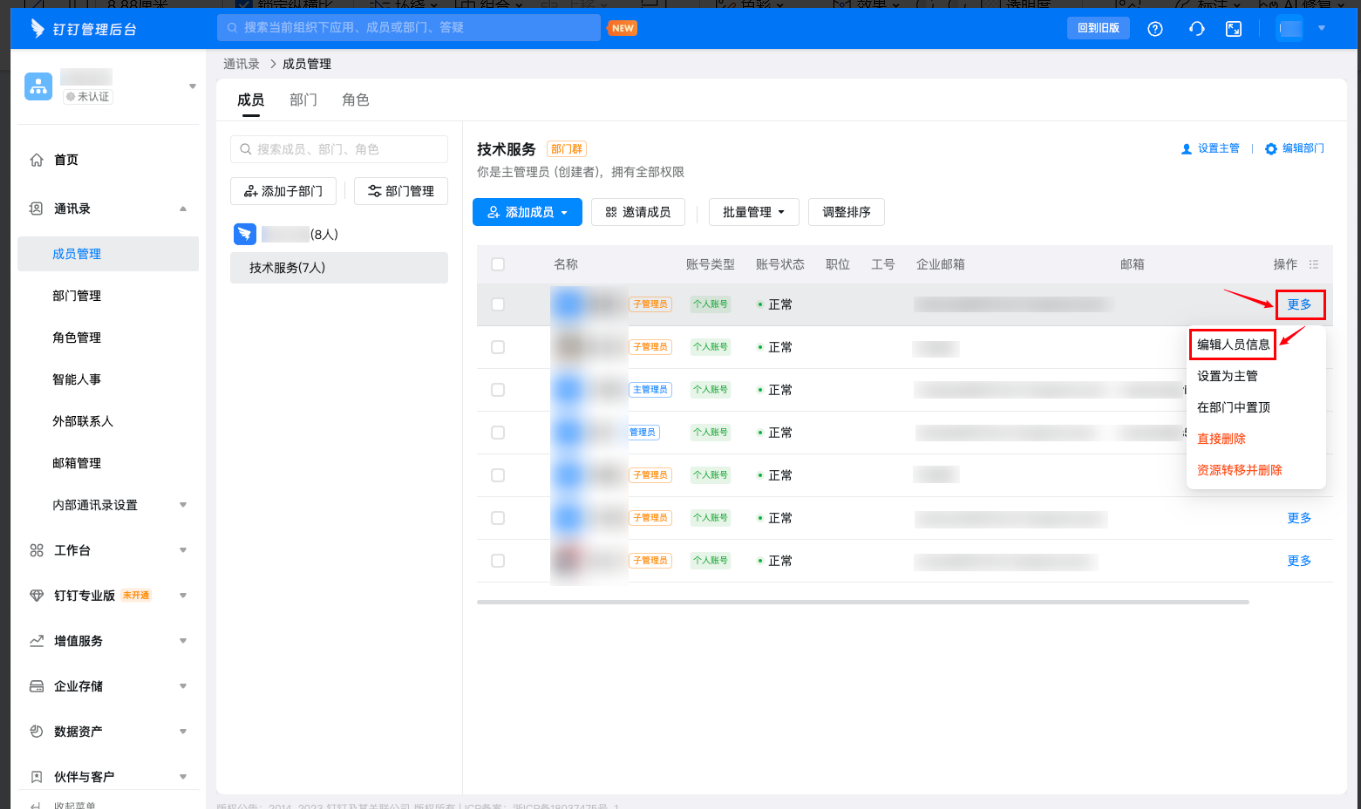
Task: Click the workbench grid icon beside 工作台
Action: click(37, 550)
